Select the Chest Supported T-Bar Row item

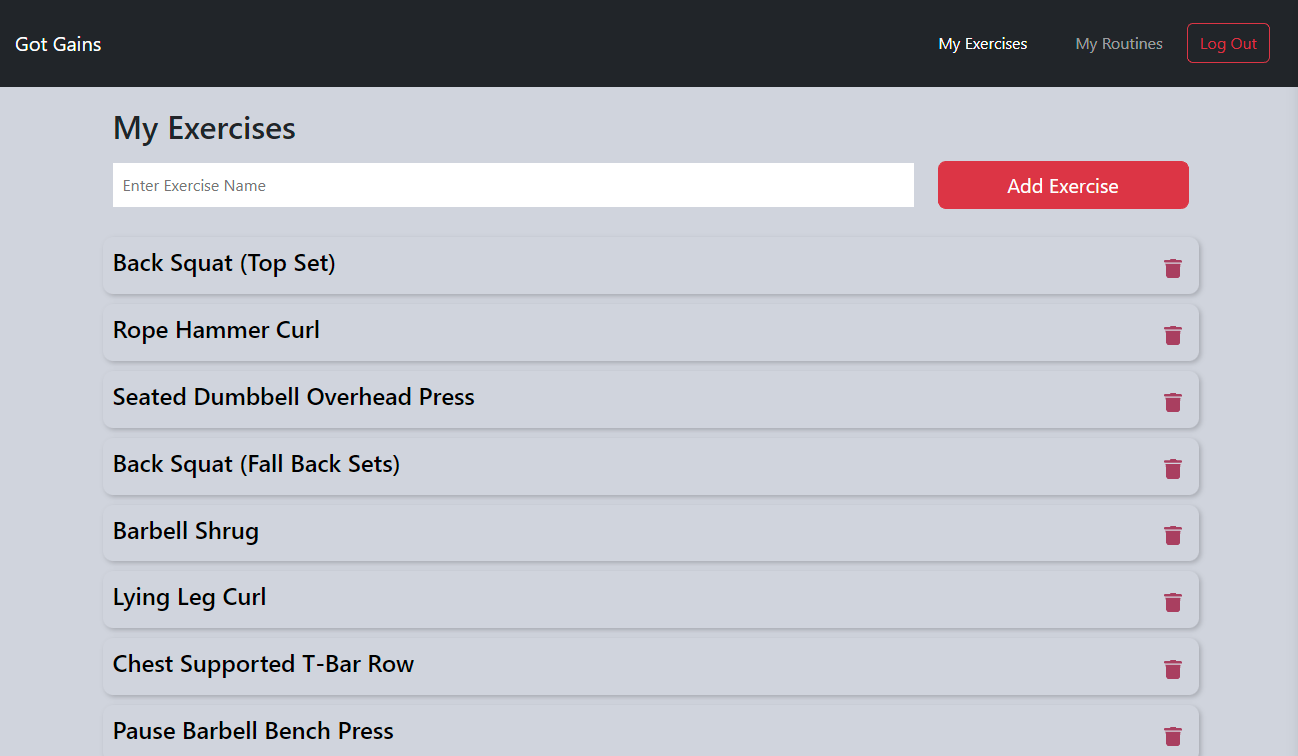[600, 666]
